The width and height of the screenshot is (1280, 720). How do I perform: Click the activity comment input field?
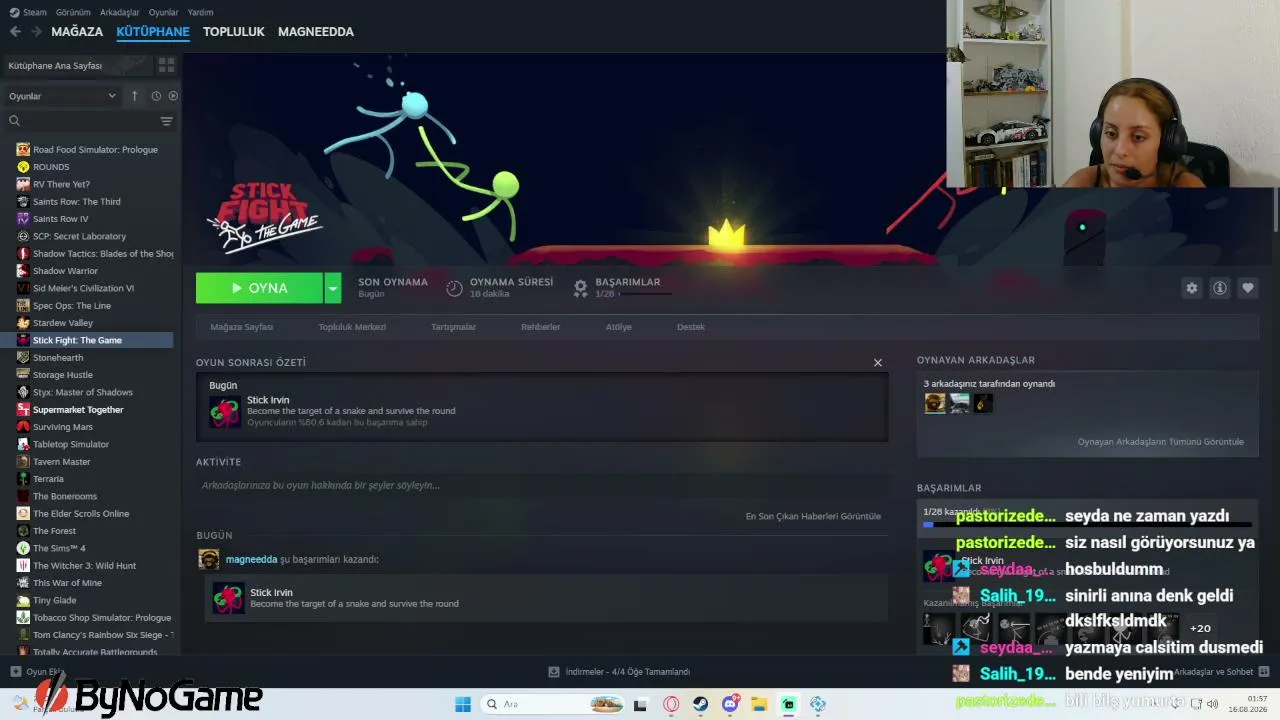pos(541,486)
